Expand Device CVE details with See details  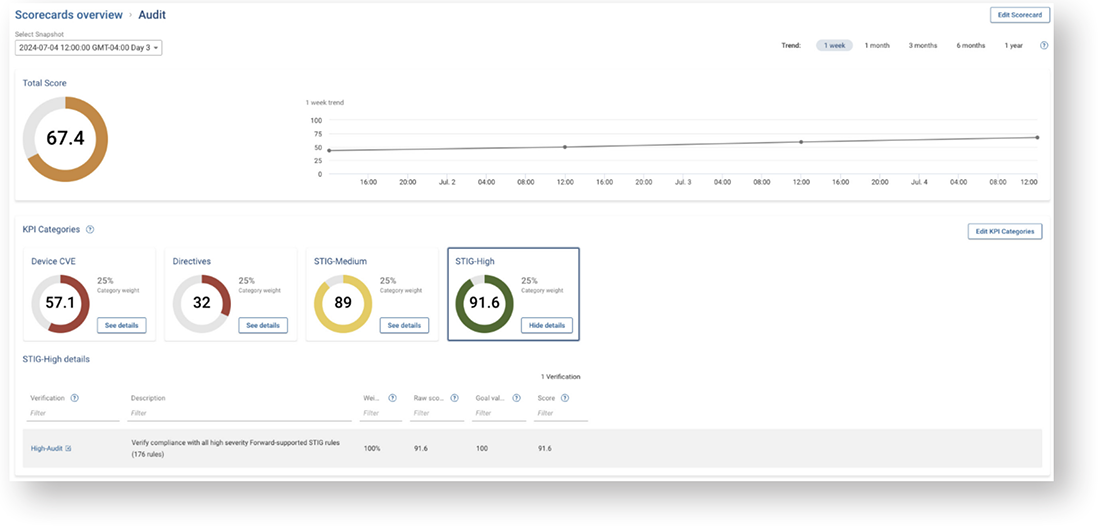click(122, 325)
